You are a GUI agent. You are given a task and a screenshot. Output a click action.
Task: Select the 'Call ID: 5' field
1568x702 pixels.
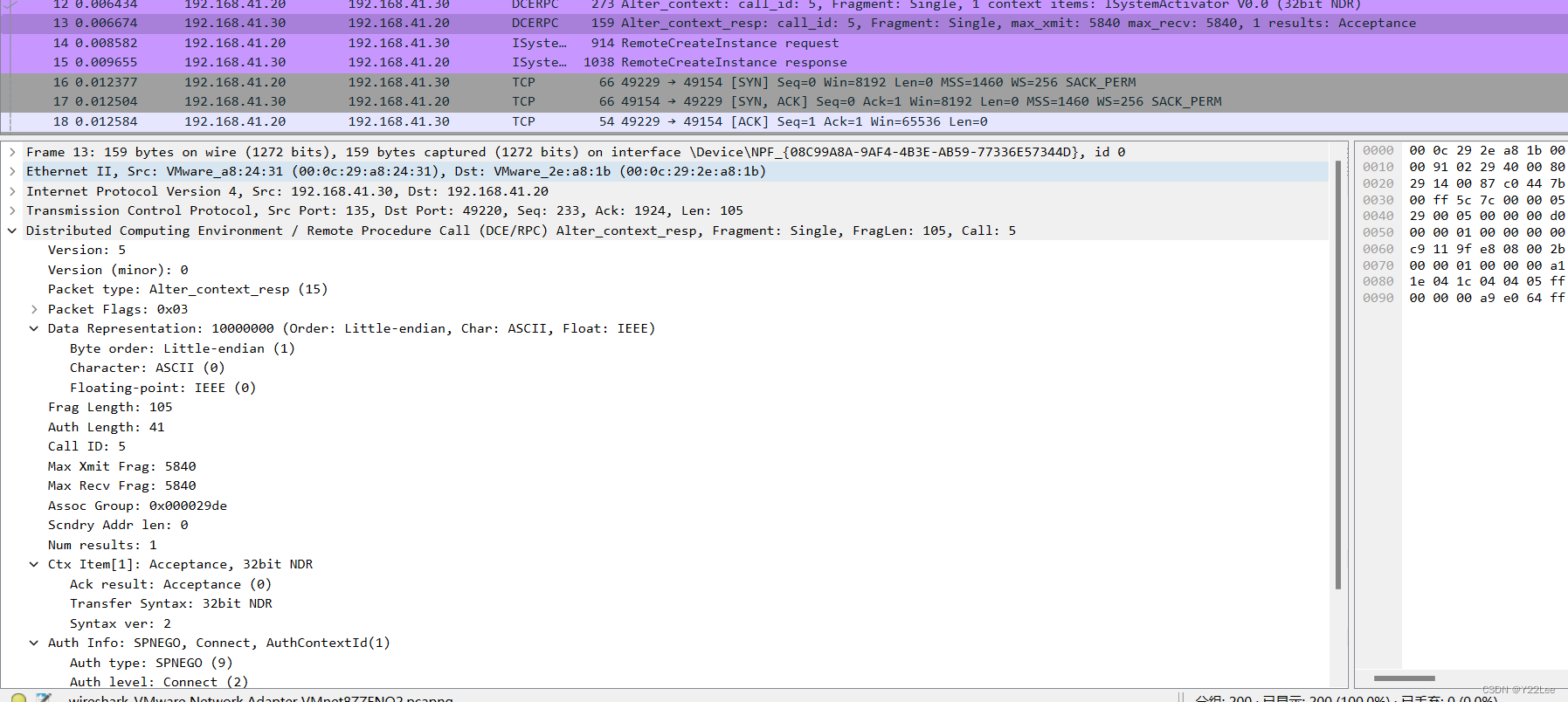[86, 446]
